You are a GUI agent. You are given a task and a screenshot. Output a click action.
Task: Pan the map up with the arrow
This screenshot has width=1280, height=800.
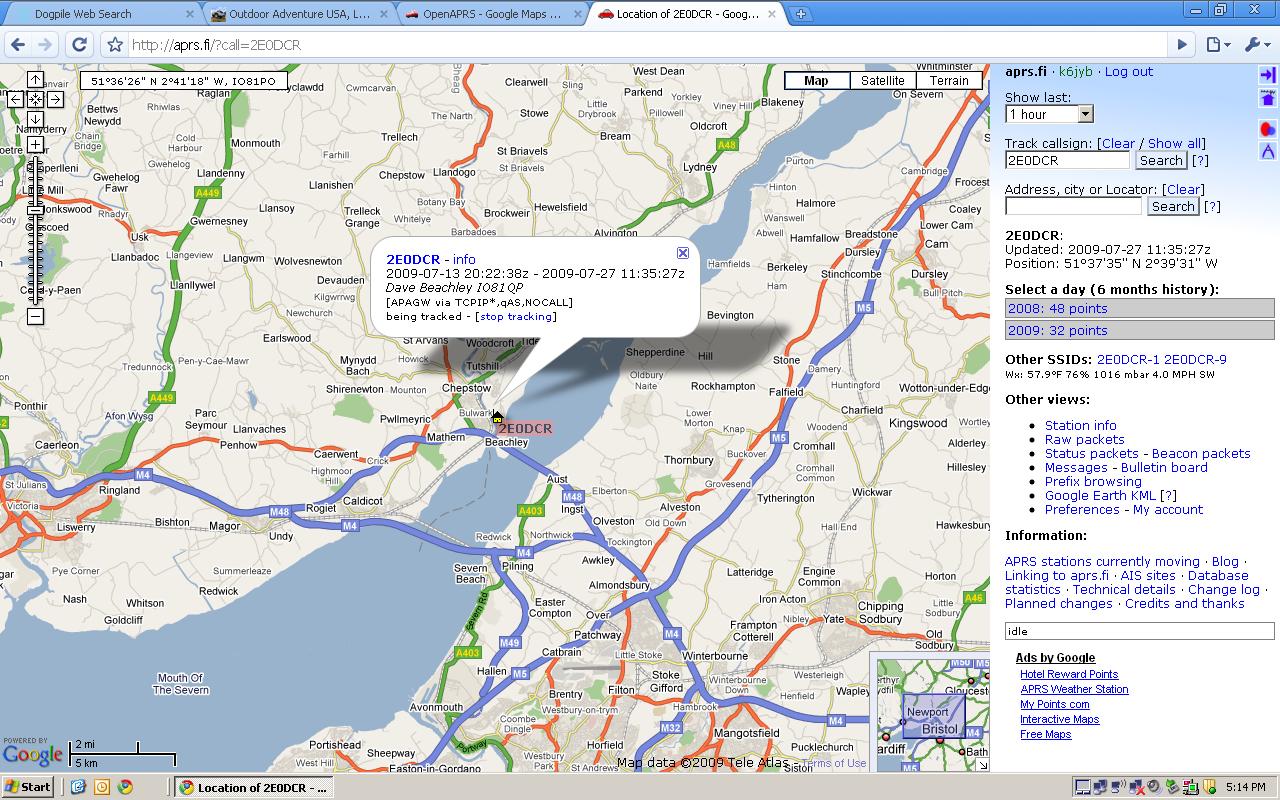(35, 80)
